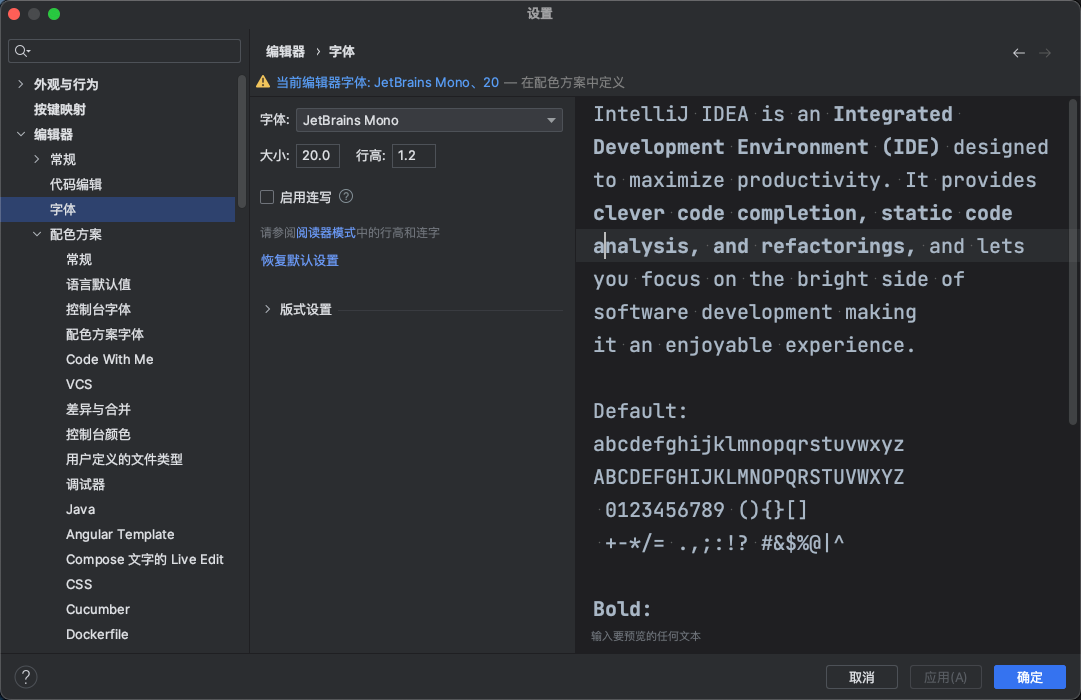Click the help icon next to 启用连写
The width and height of the screenshot is (1081, 700).
point(346,197)
